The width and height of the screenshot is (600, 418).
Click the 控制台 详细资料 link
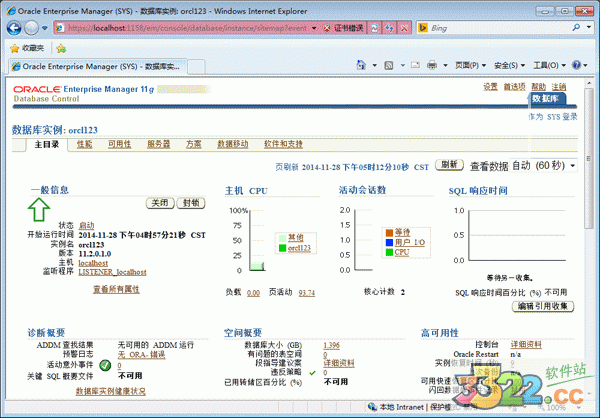tap(526, 345)
